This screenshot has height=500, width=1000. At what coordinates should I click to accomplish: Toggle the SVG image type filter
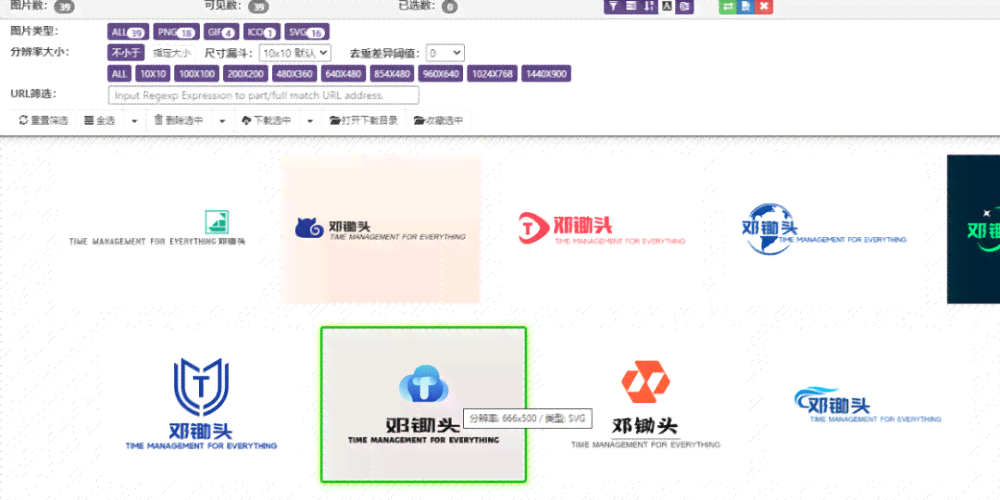(x=305, y=32)
